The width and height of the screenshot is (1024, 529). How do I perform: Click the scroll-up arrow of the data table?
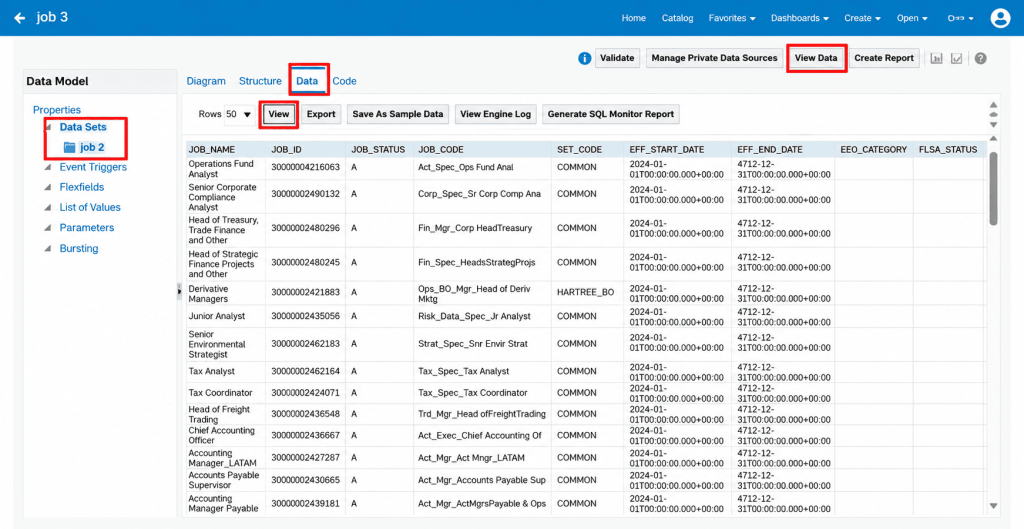(993, 138)
